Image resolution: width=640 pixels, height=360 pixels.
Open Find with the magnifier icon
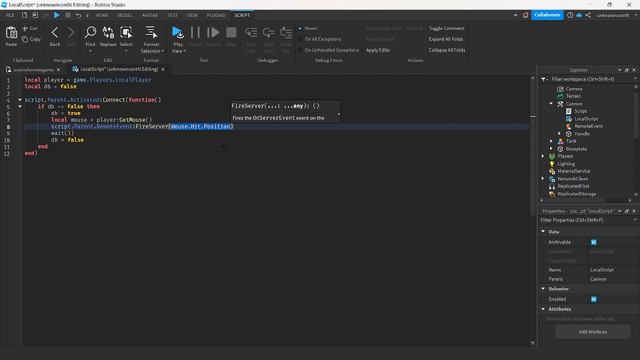90,33
